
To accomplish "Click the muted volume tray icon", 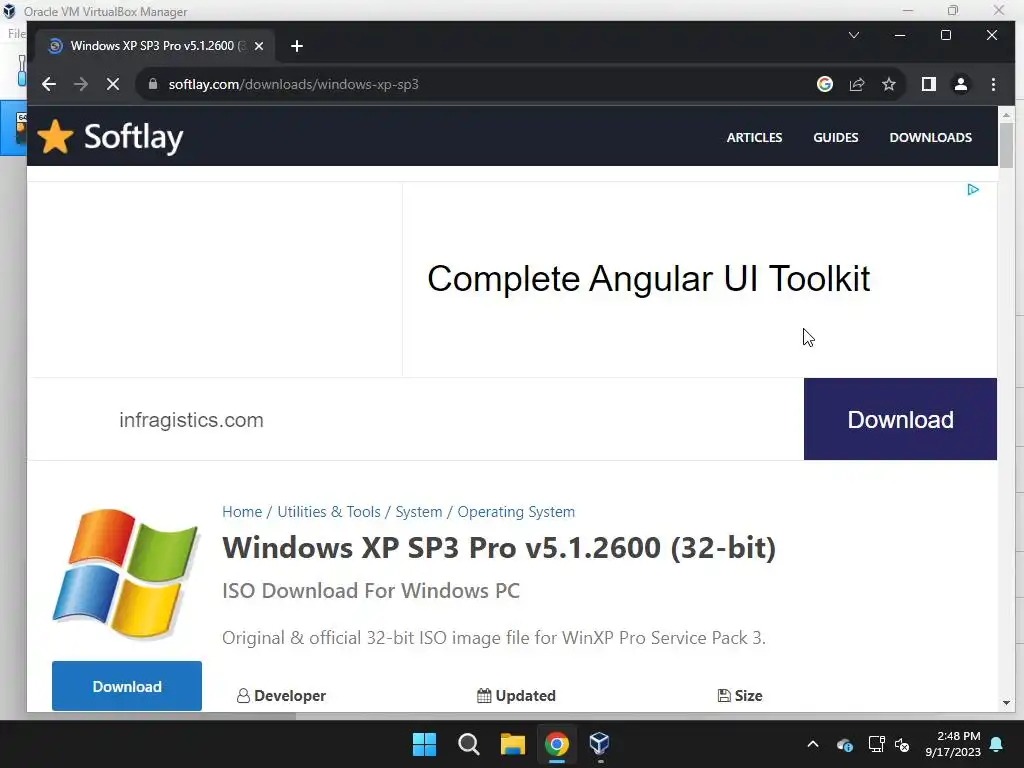I will click(x=902, y=744).
